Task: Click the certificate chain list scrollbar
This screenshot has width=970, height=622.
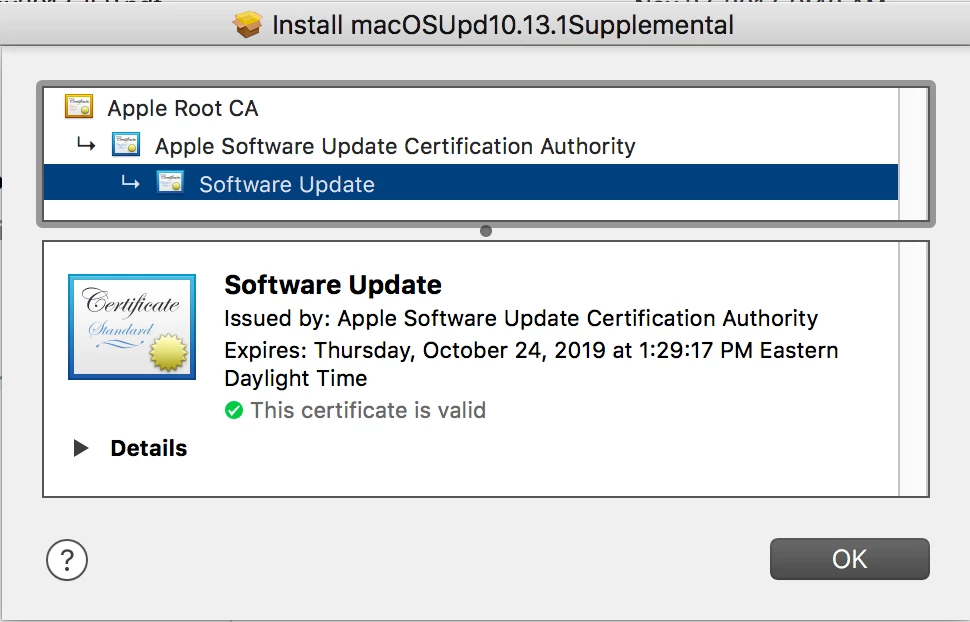Action: (x=913, y=153)
